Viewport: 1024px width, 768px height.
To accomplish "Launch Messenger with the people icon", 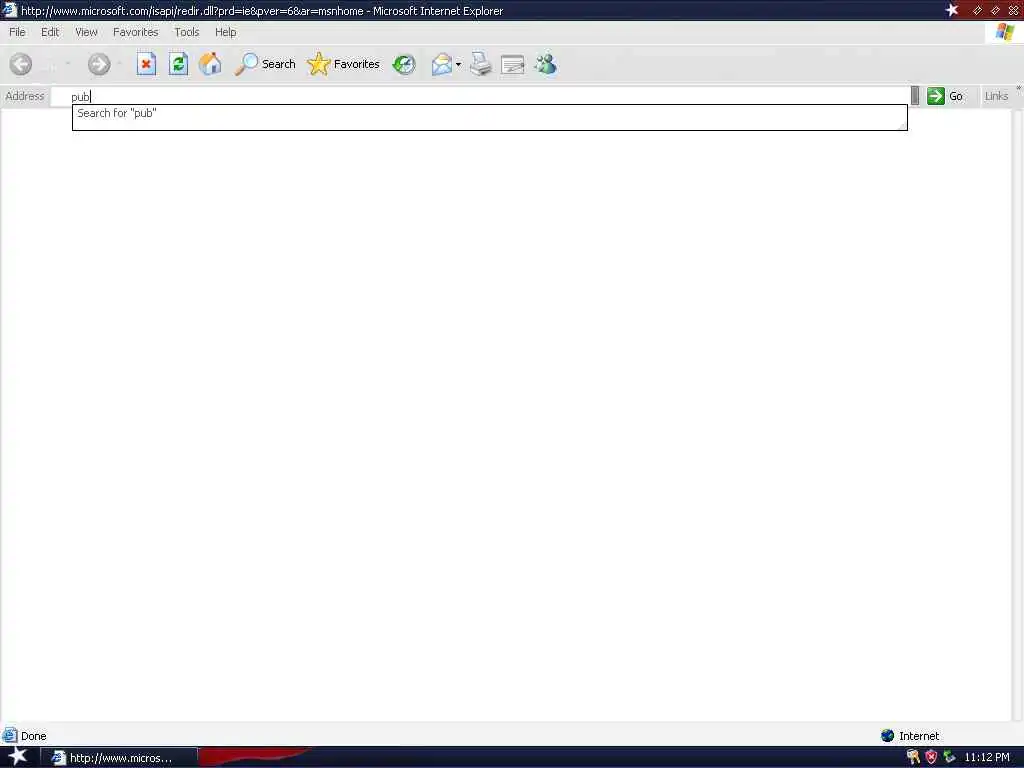I will point(545,64).
